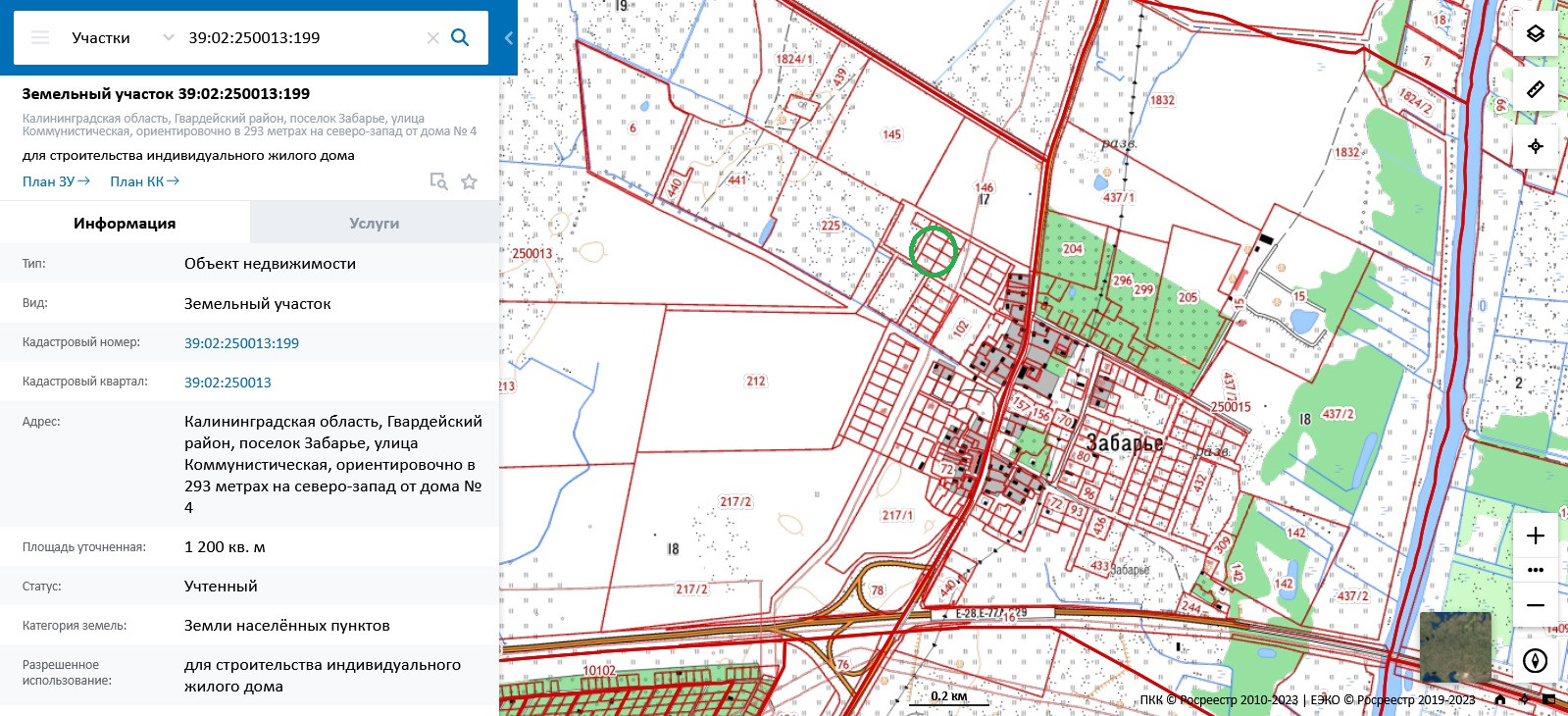
Task: Select the ruler measurement tool
Action: (1536, 89)
